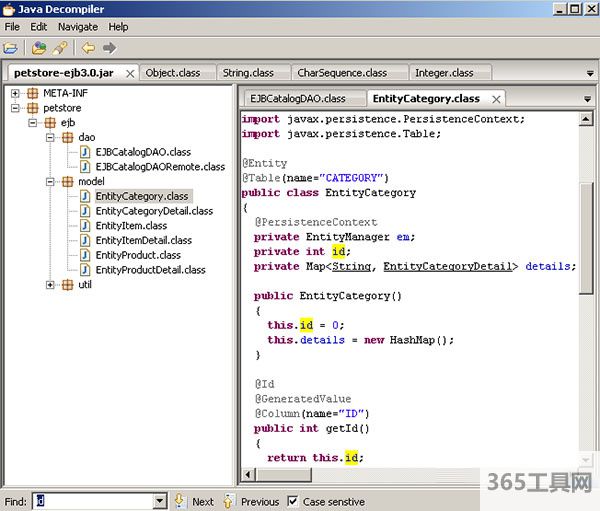Click the Forward arrow toolbar icon
Viewport: 600px width, 511px height.
[109, 47]
